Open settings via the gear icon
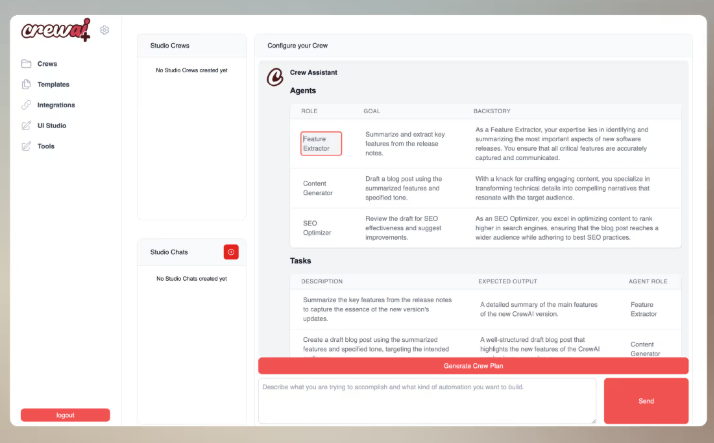This screenshot has height=443, width=714. click(x=104, y=30)
